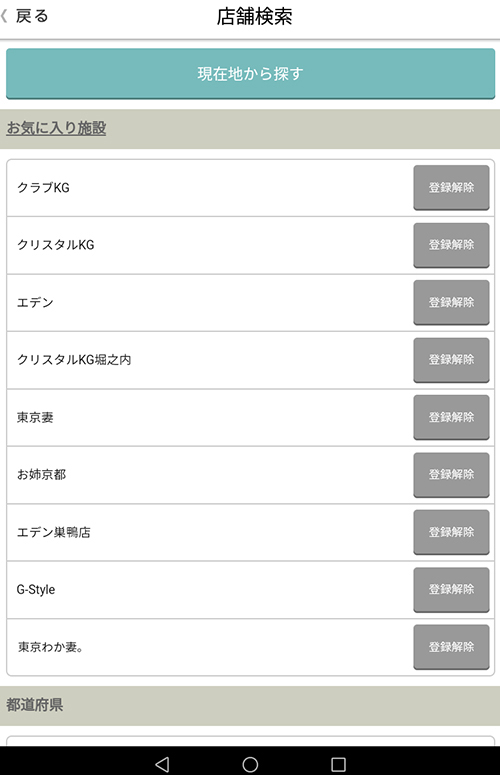The height and width of the screenshot is (775, 500).
Task: Open the クラブKG store entry
Action: pyautogui.click(x=210, y=188)
